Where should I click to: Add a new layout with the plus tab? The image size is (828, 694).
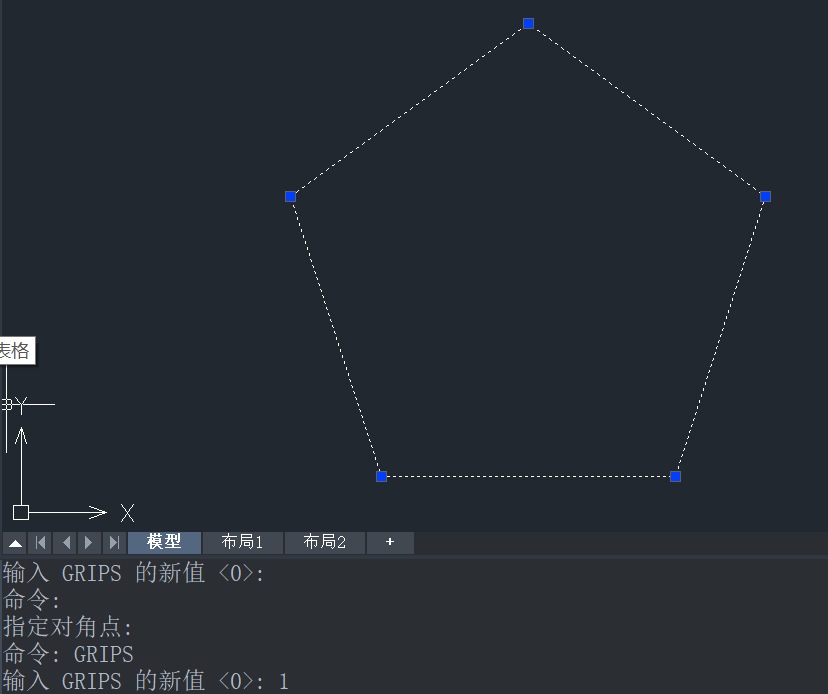[390, 542]
